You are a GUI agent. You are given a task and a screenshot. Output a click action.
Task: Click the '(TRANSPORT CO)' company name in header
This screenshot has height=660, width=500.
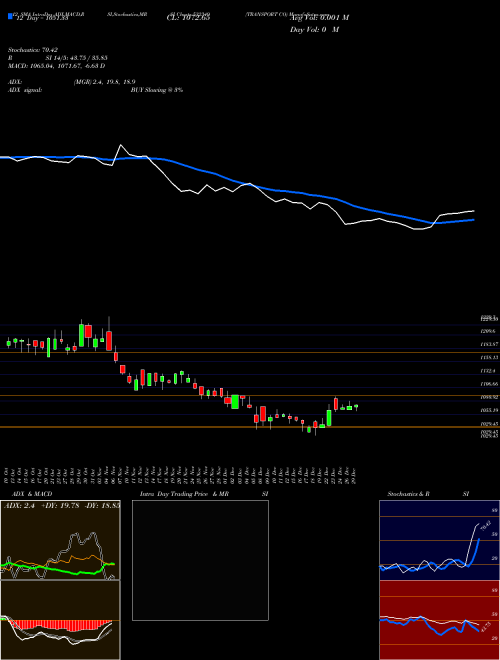tap(266, 14)
